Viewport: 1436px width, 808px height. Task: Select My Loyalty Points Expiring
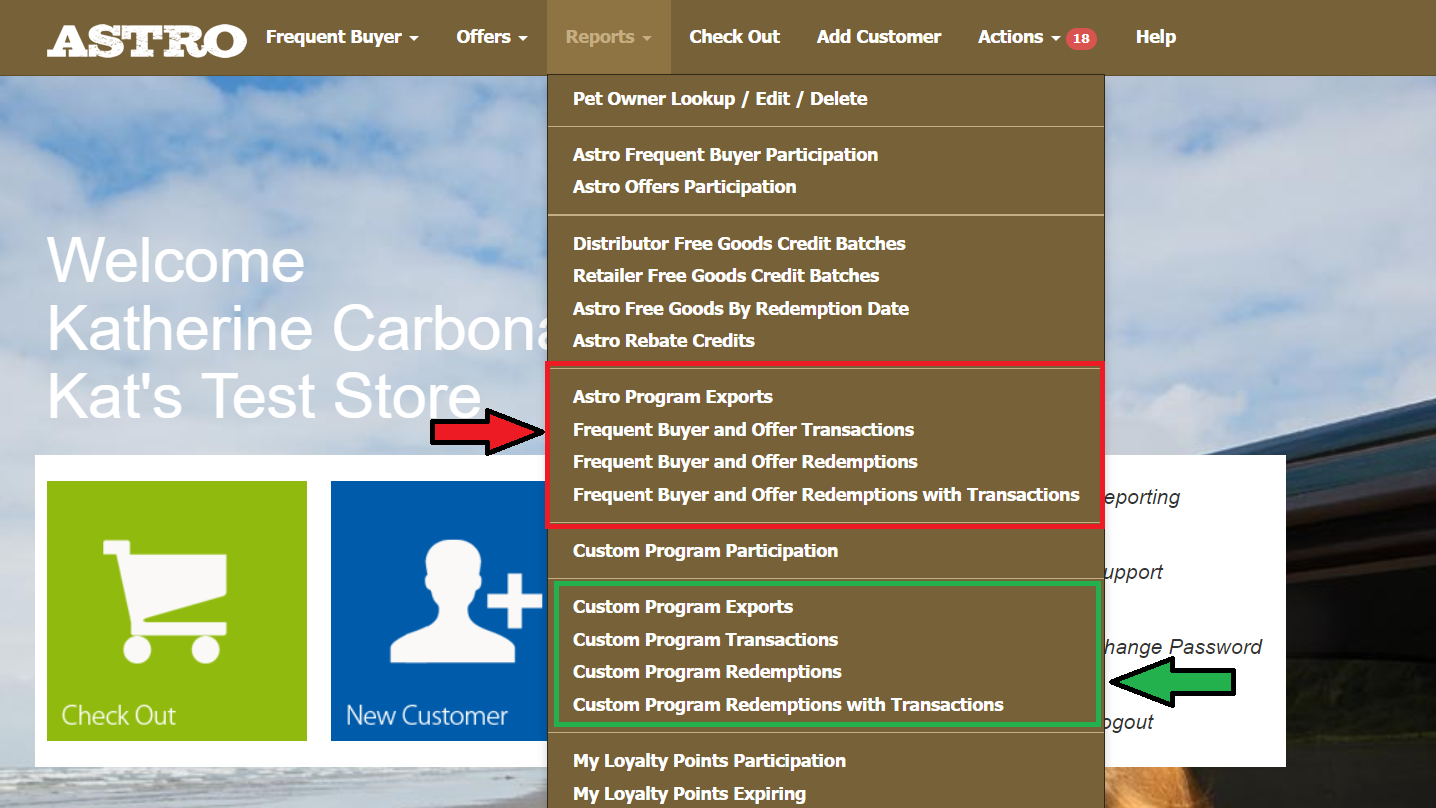(689, 793)
